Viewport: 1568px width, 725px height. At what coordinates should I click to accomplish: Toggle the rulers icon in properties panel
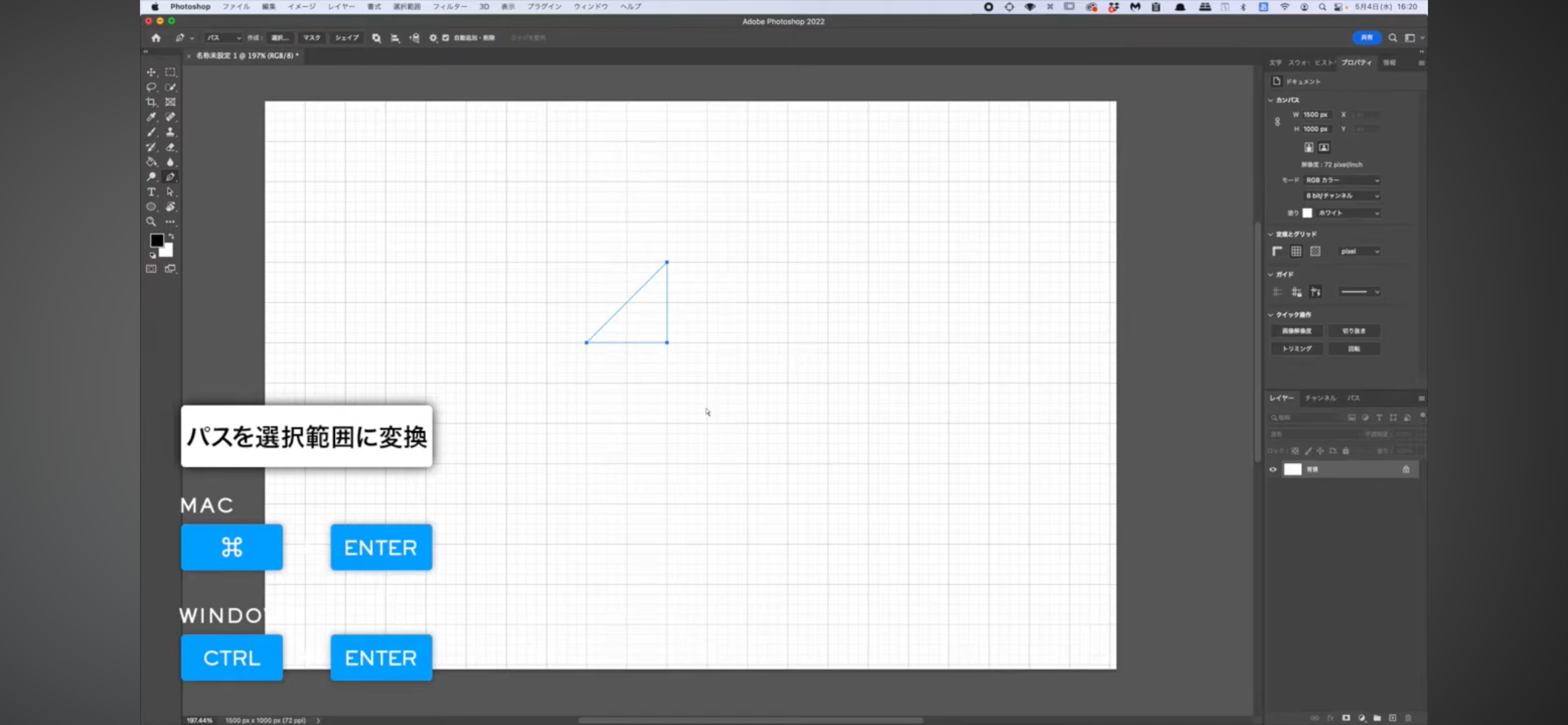click(1277, 251)
